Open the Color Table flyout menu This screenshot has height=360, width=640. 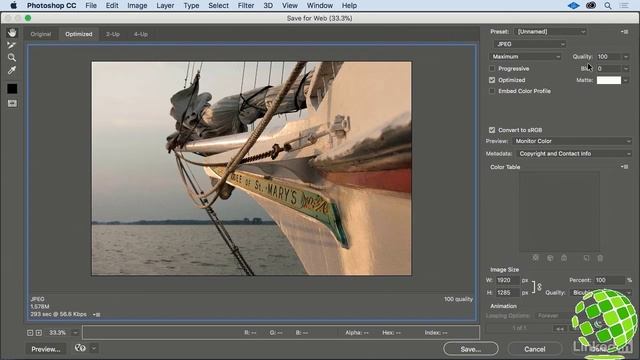tap(624, 167)
